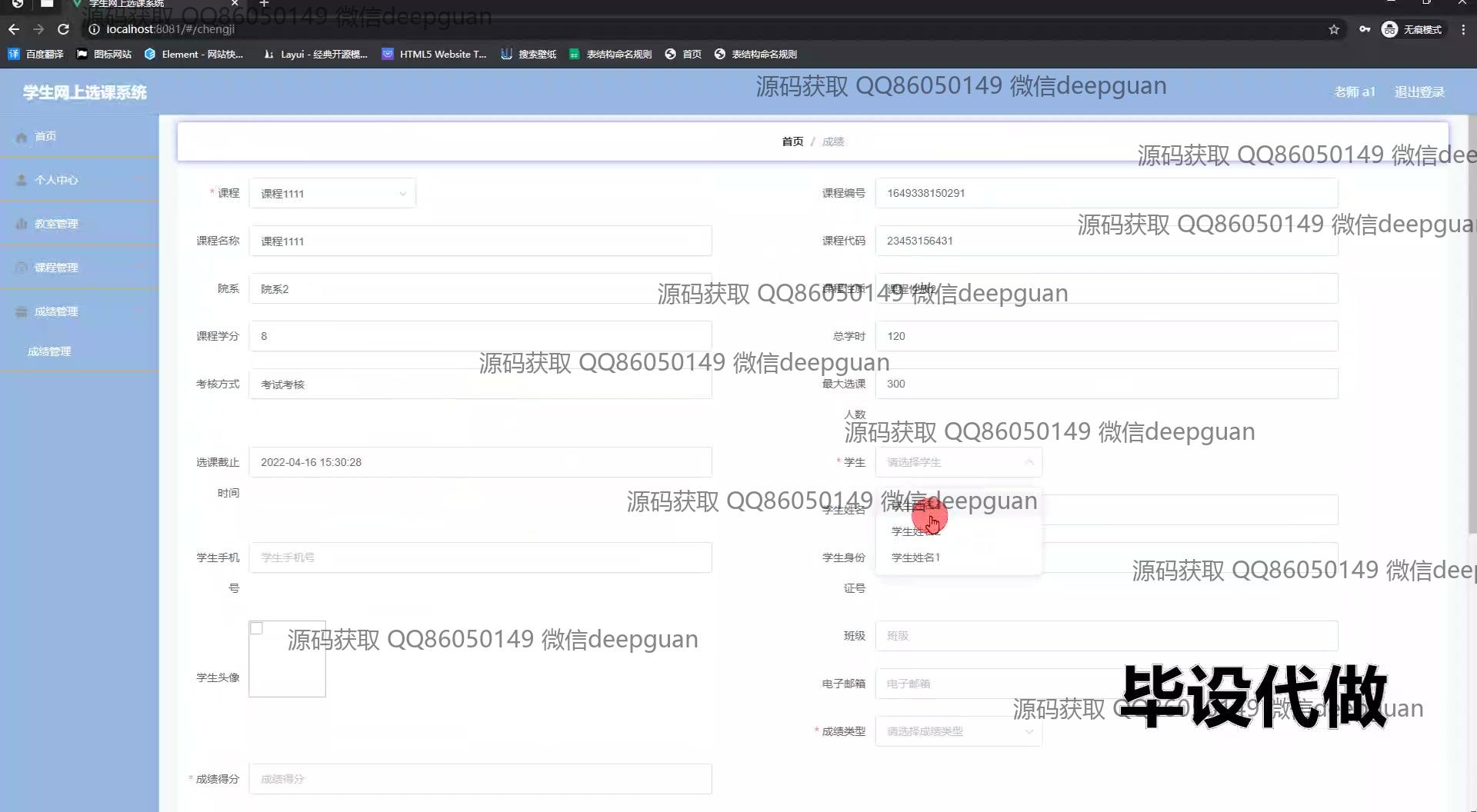This screenshot has height=812, width=1477.
Task: Select 学生姓名1 from the dropdown list
Action: click(x=915, y=557)
